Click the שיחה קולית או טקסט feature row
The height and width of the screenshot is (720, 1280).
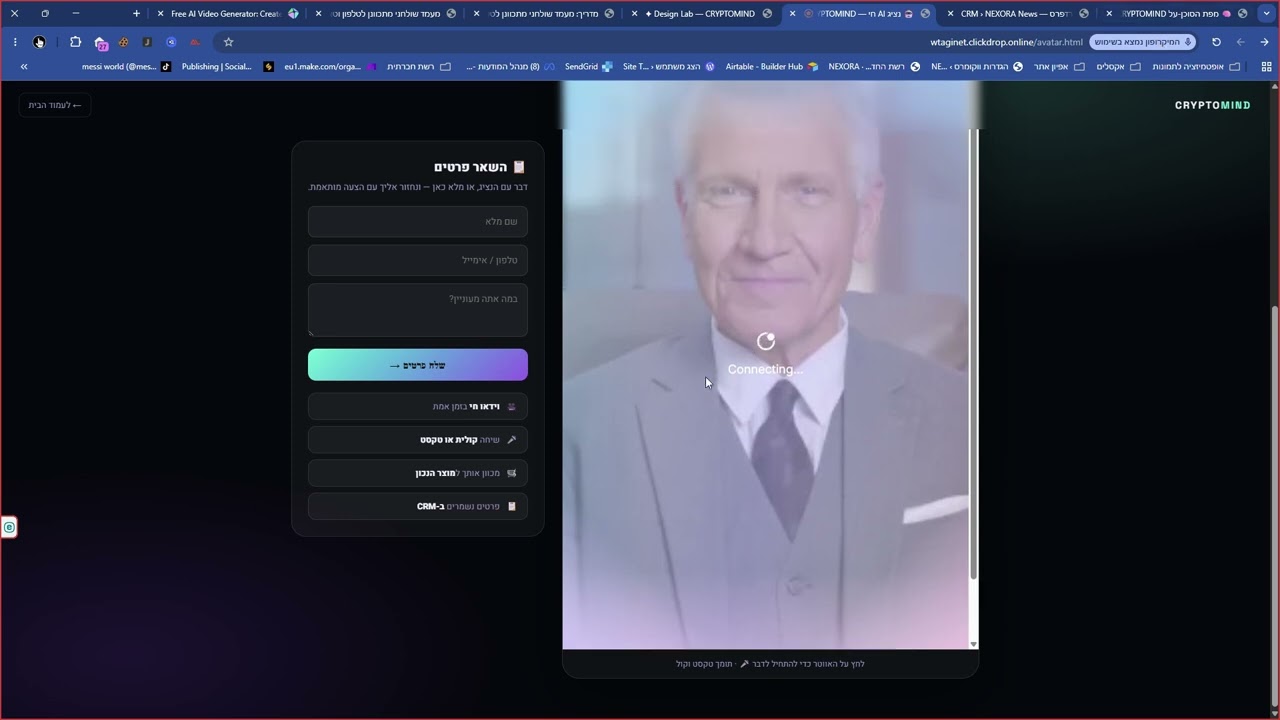click(418, 439)
